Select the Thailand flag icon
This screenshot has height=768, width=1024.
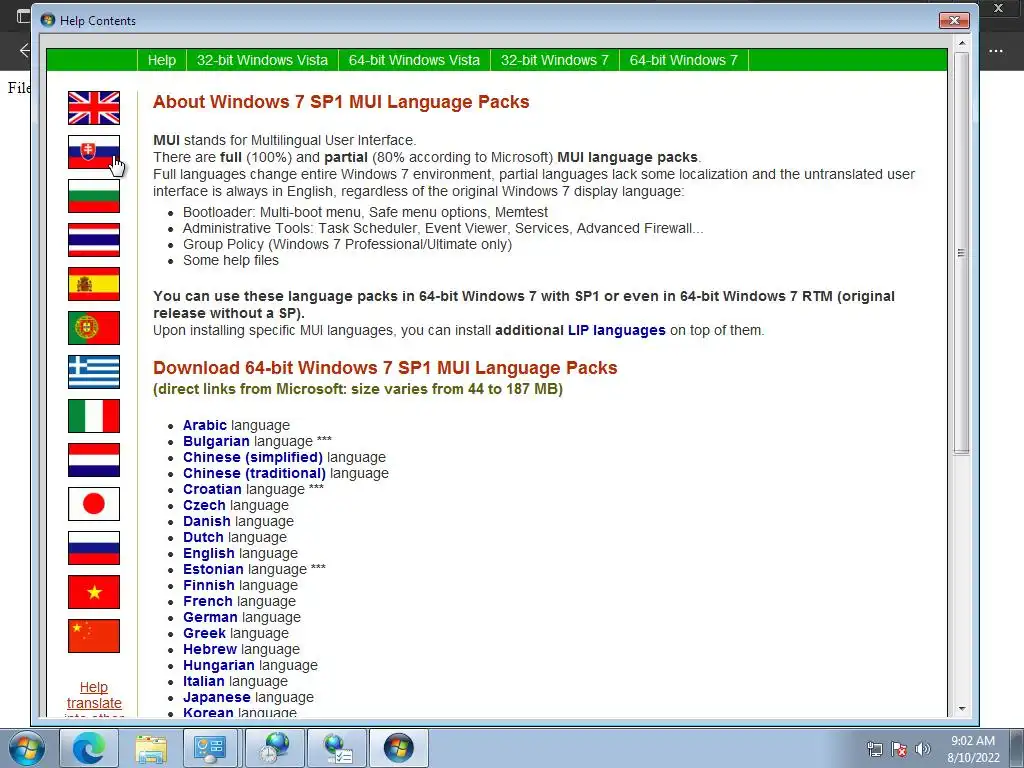click(94, 240)
